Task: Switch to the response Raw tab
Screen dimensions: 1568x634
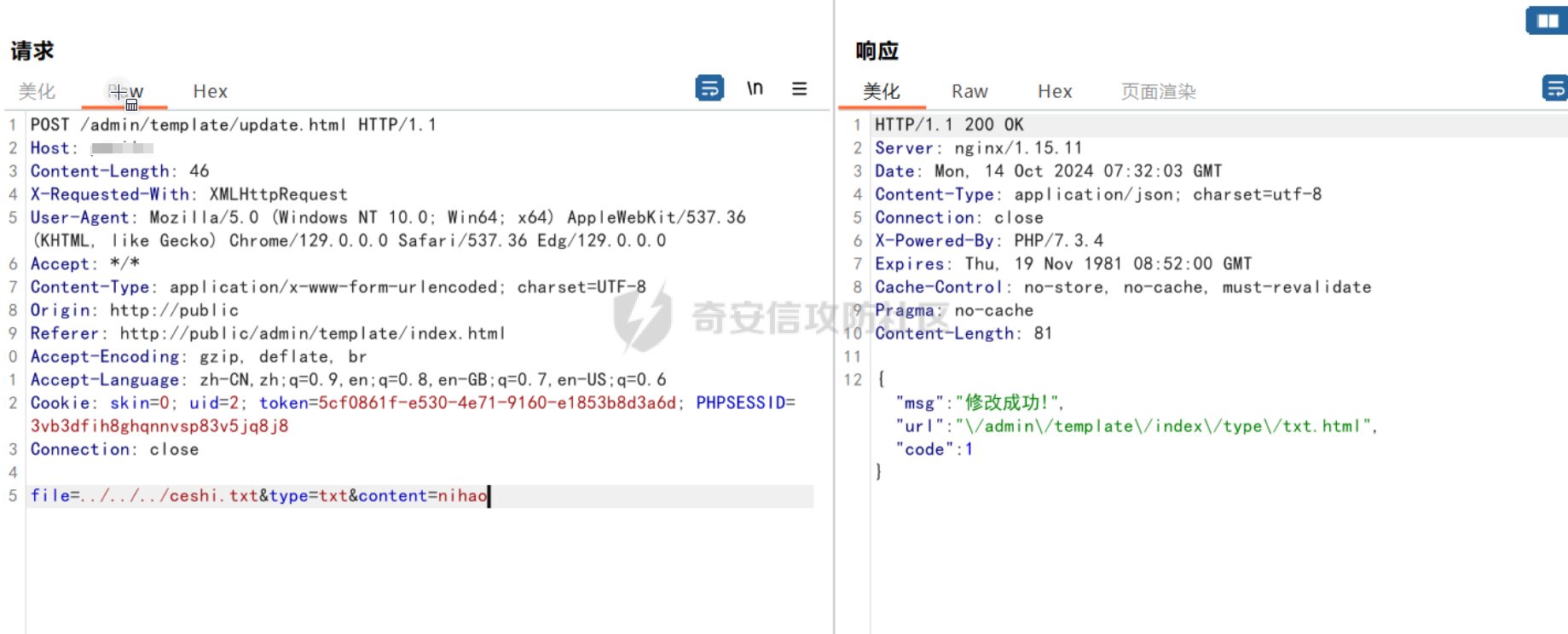Action: 970,91
